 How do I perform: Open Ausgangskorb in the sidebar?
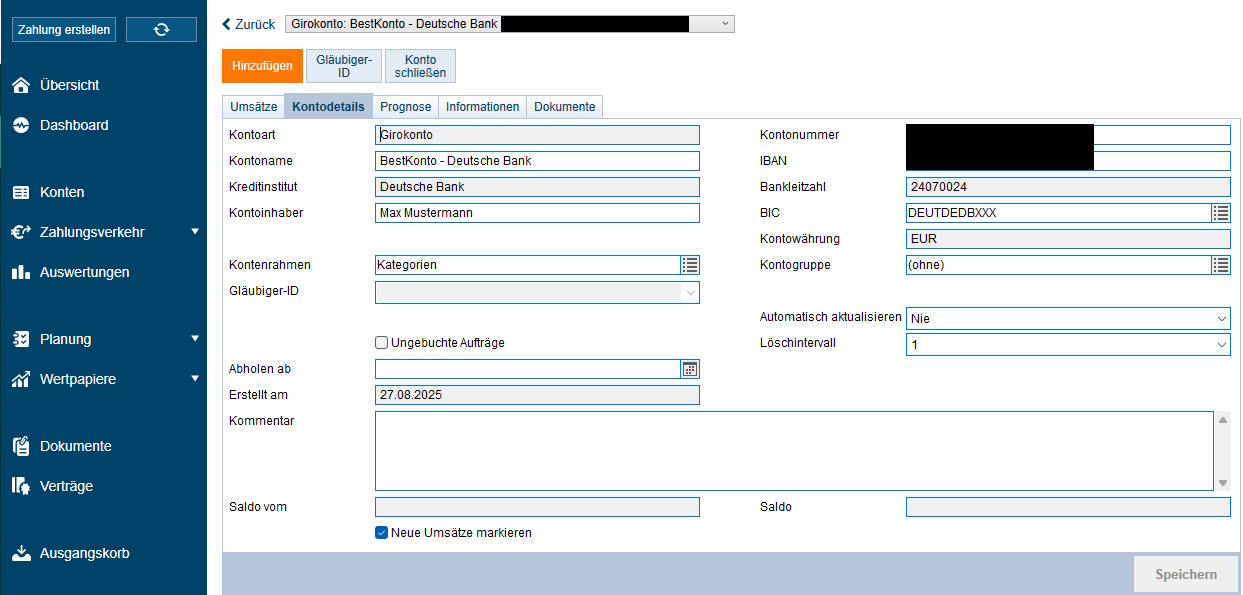point(84,554)
